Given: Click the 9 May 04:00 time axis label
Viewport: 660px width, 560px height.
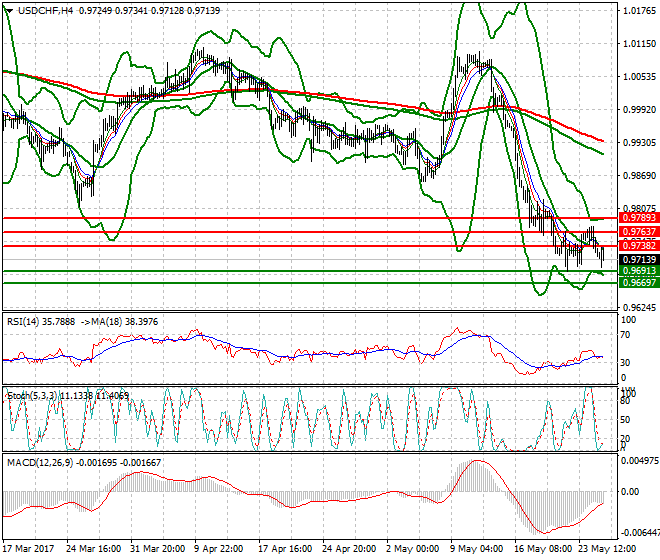Looking at the screenshot, I should (x=478, y=551).
